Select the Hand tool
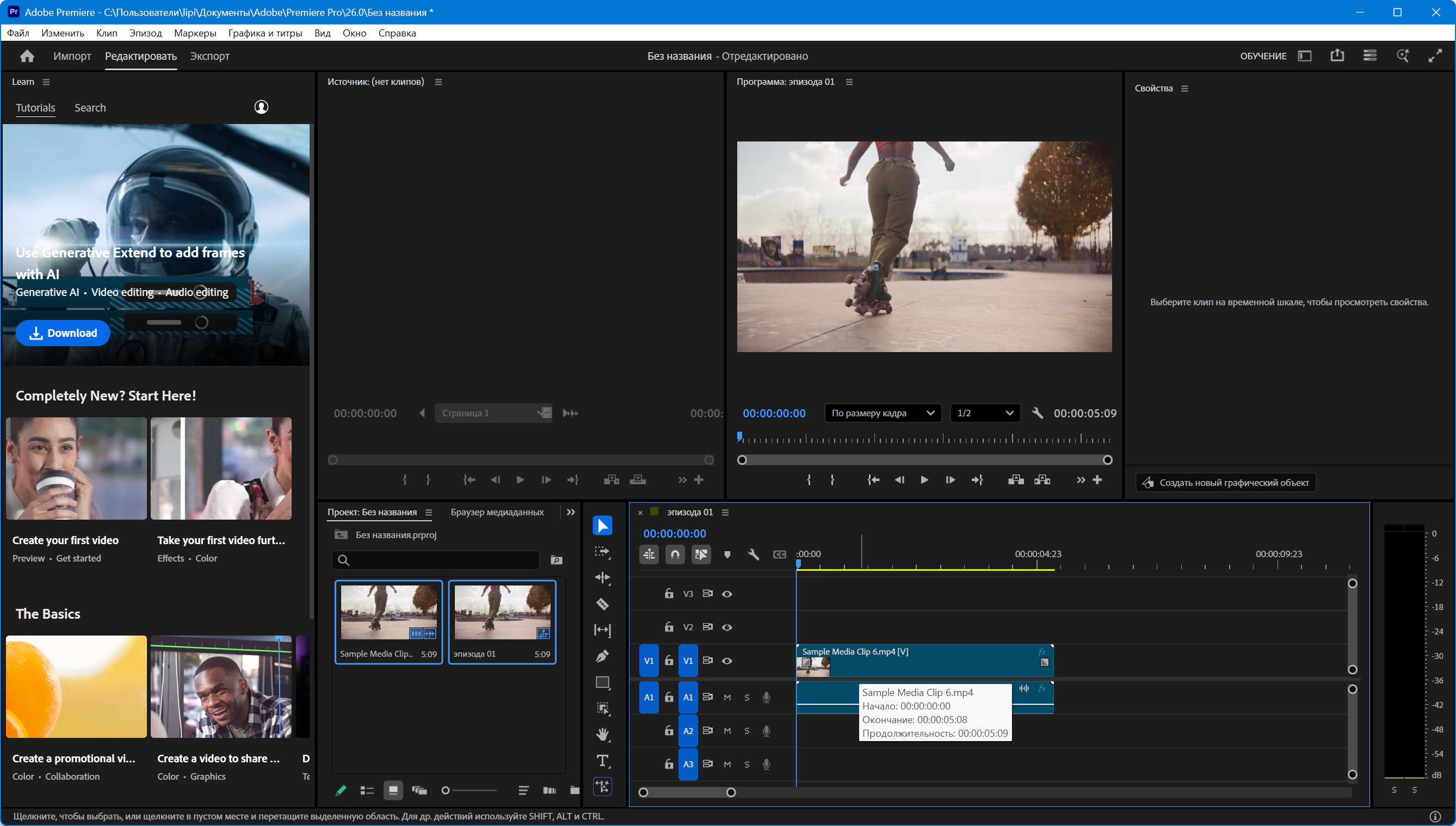 602,734
